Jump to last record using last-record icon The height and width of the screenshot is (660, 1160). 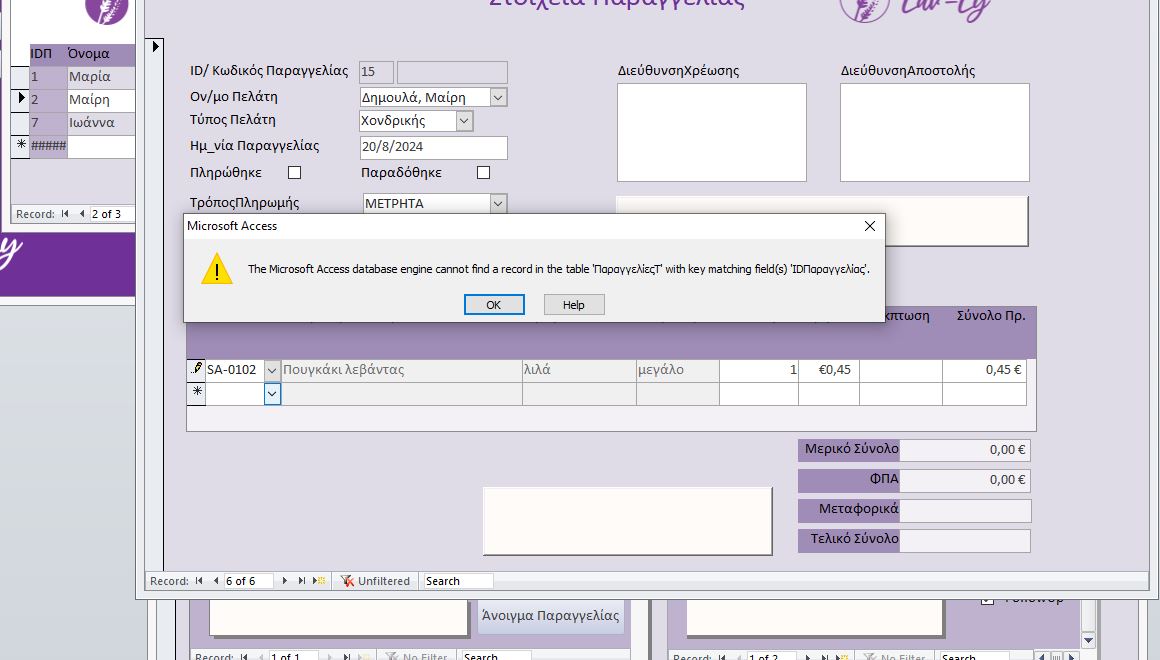[x=302, y=580]
